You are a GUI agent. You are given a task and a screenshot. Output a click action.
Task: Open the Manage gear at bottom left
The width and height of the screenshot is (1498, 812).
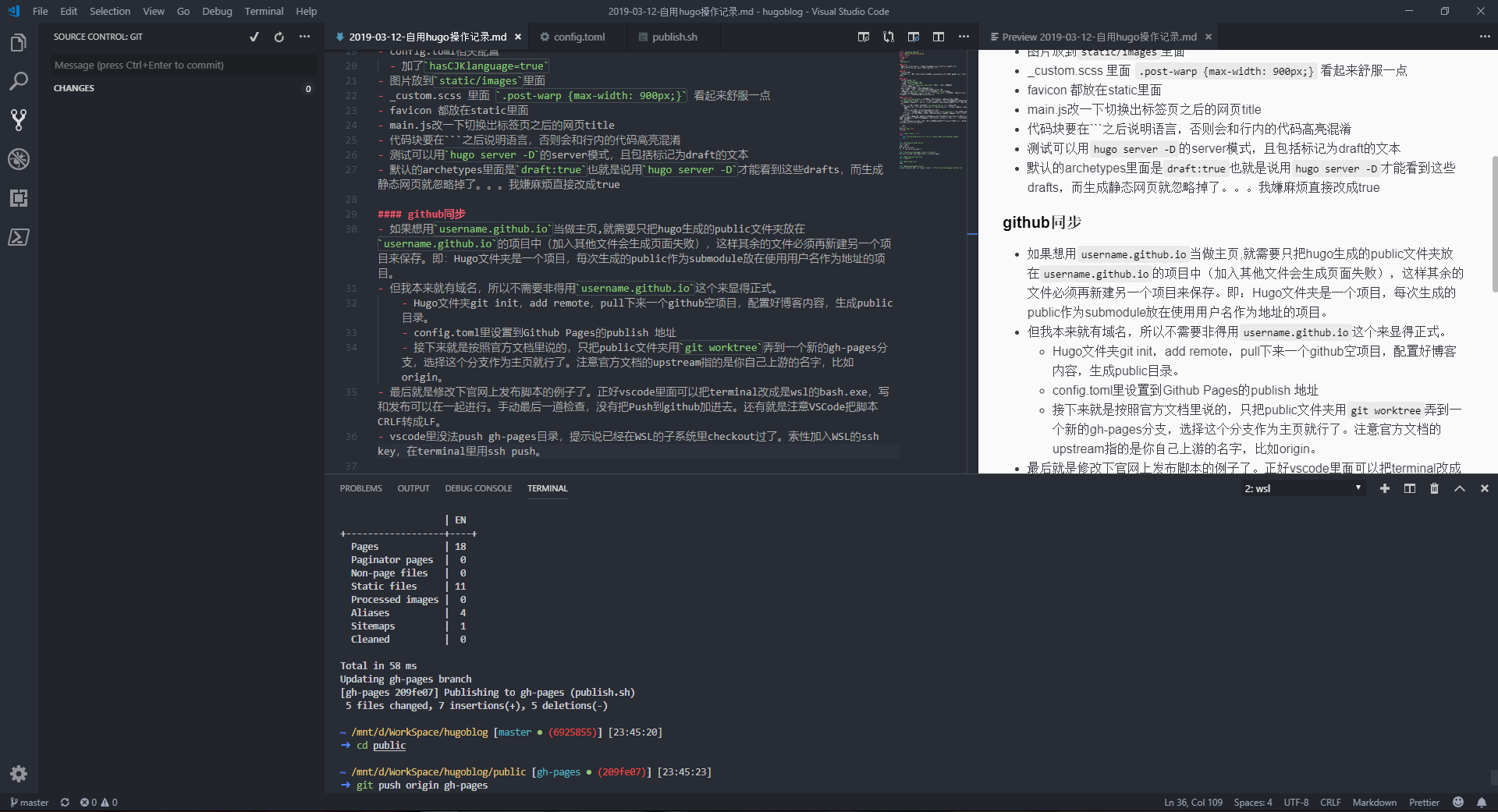tap(19, 774)
